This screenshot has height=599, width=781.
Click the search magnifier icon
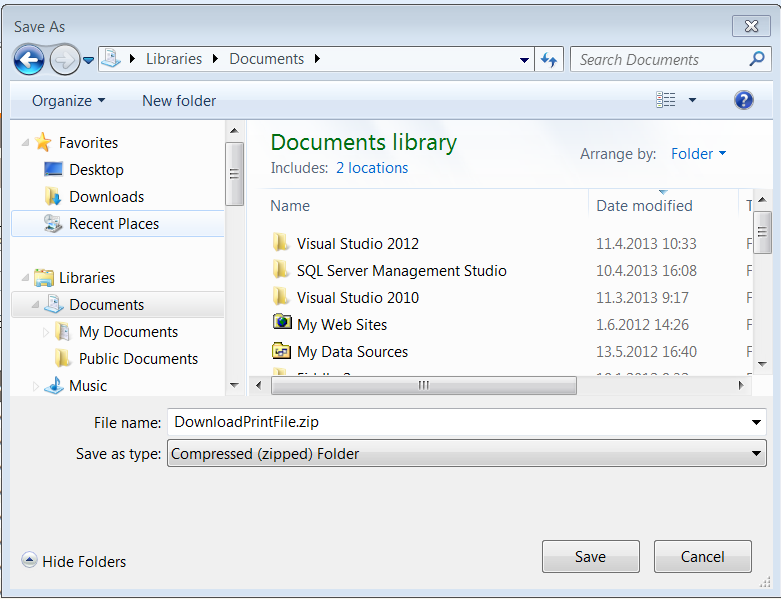tap(757, 59)
